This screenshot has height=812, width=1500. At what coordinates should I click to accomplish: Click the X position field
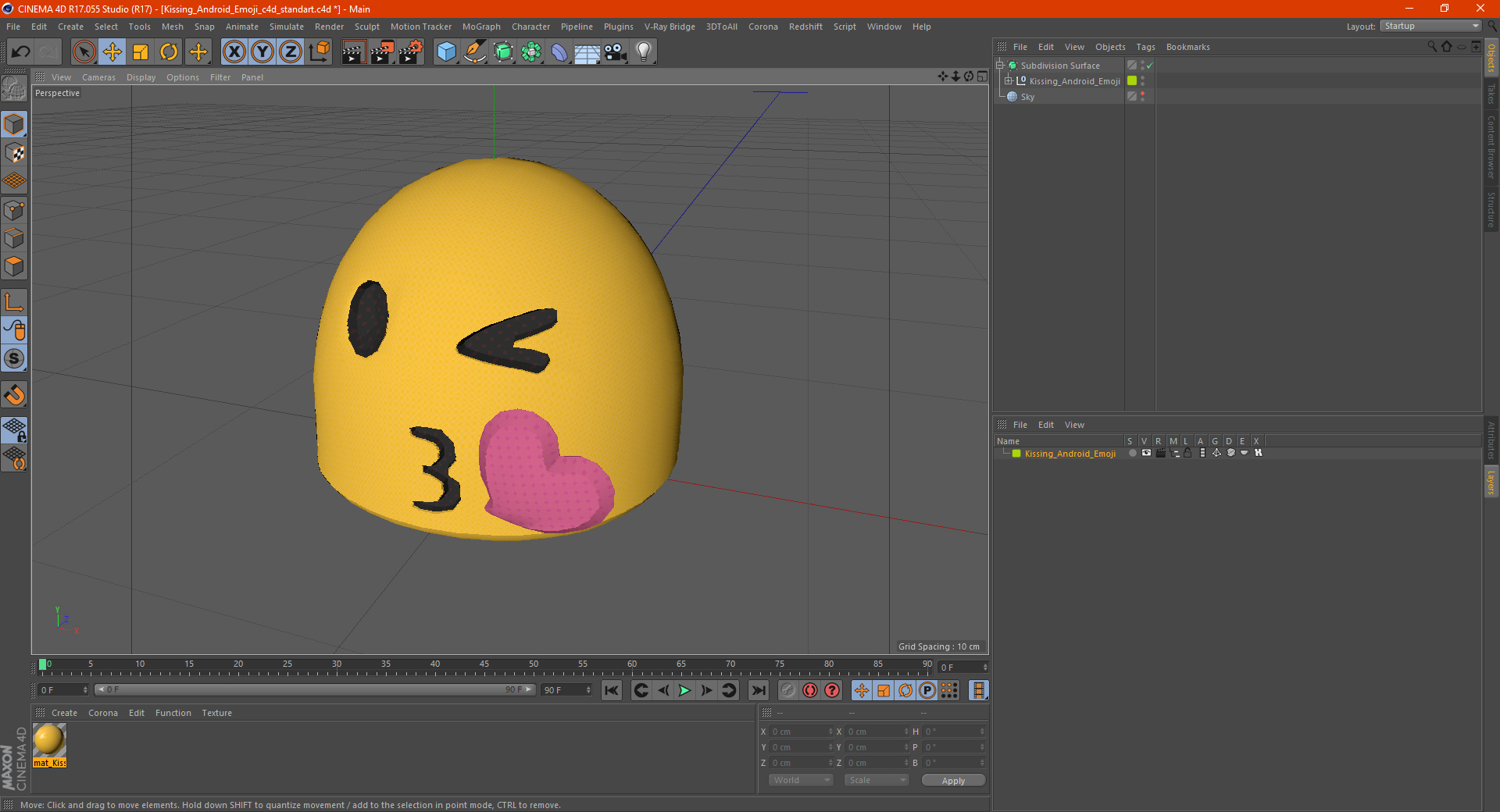(802, 732)
